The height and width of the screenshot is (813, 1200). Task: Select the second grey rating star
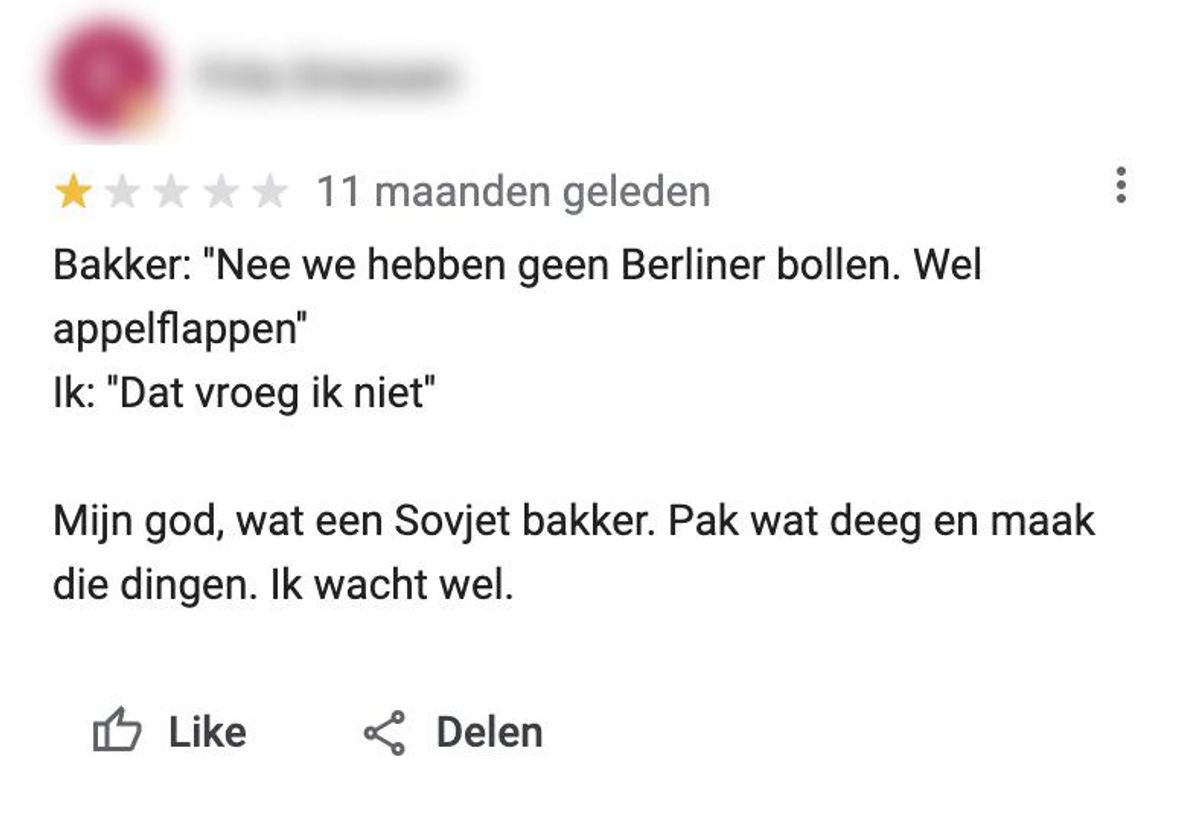[x=122, y=192]
